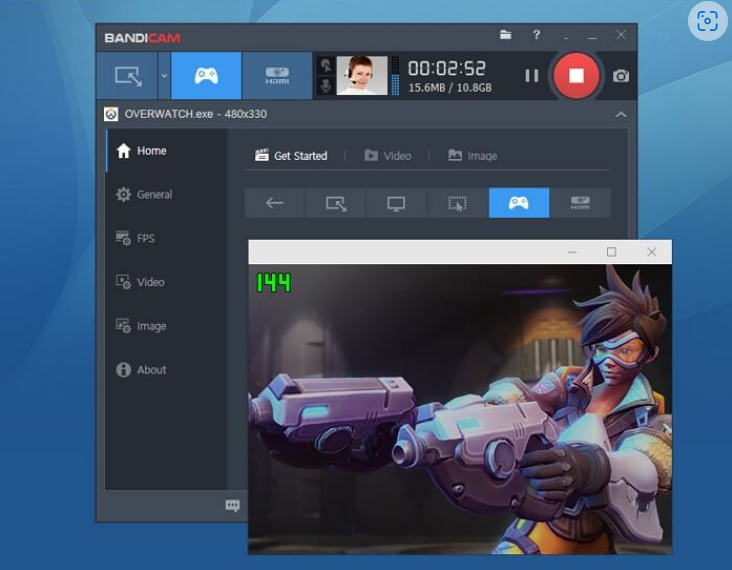Close the Overwatch game window
This screenshot has width=732, height=570.
pyautogui.click(x=652, y=252)
